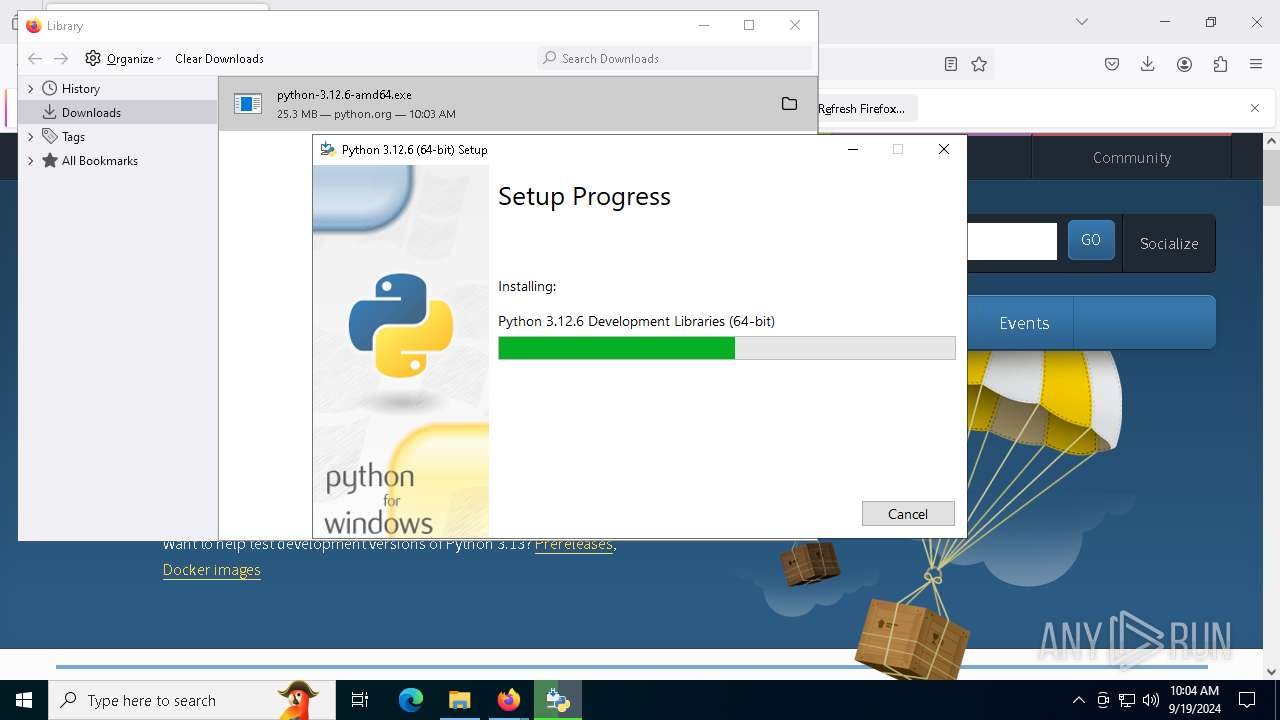
Task: Open Save to Pocket icon
Action: pyautogui.click(x=1112, y=64)
